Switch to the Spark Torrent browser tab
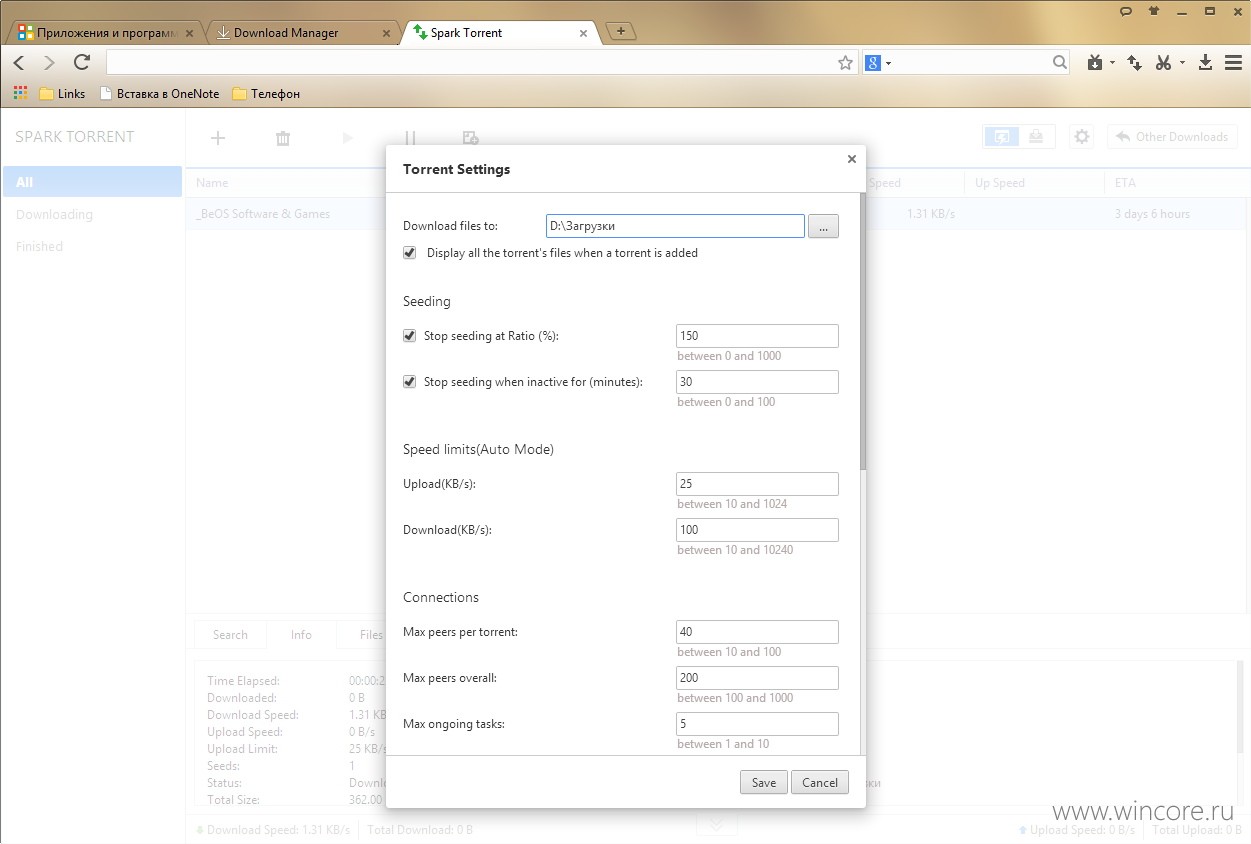 pos(500,33)
